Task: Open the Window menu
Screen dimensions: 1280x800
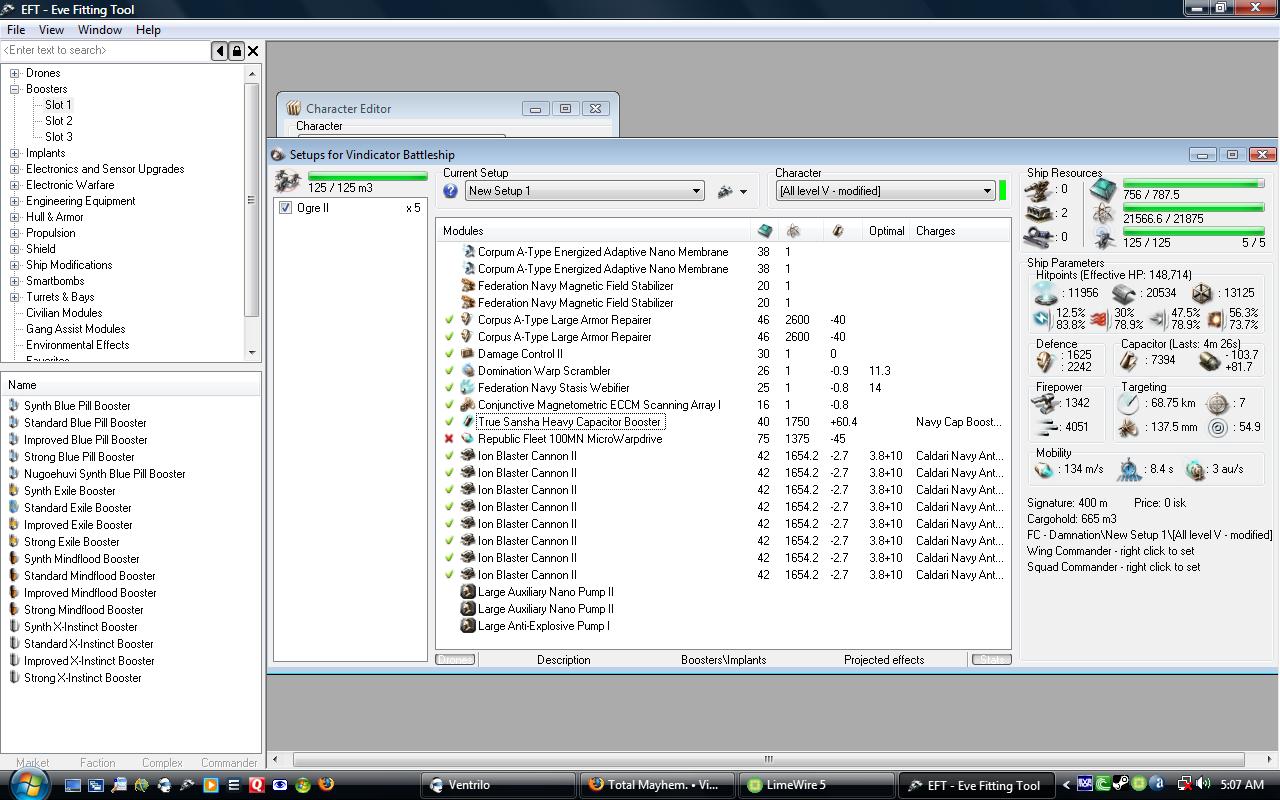Action: [100, 30]
